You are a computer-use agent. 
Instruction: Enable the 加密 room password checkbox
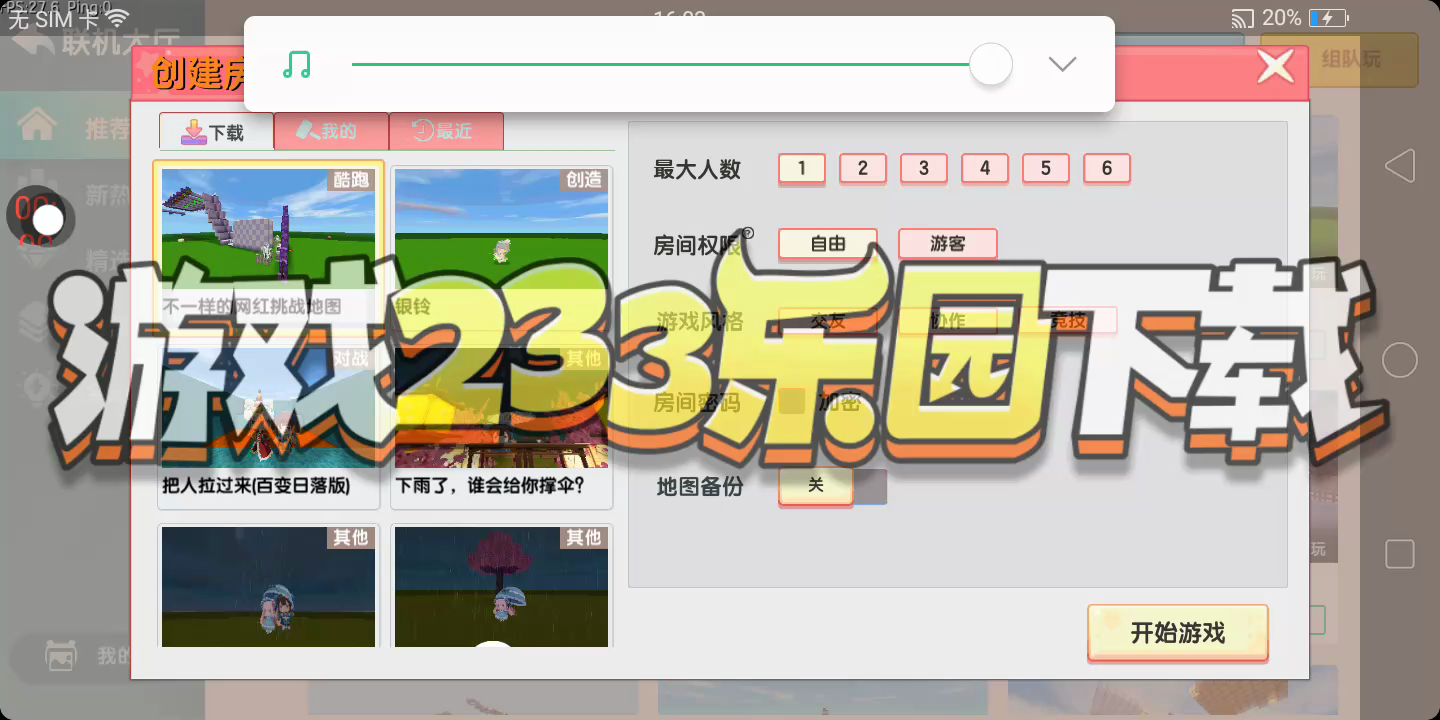[792, 402]
